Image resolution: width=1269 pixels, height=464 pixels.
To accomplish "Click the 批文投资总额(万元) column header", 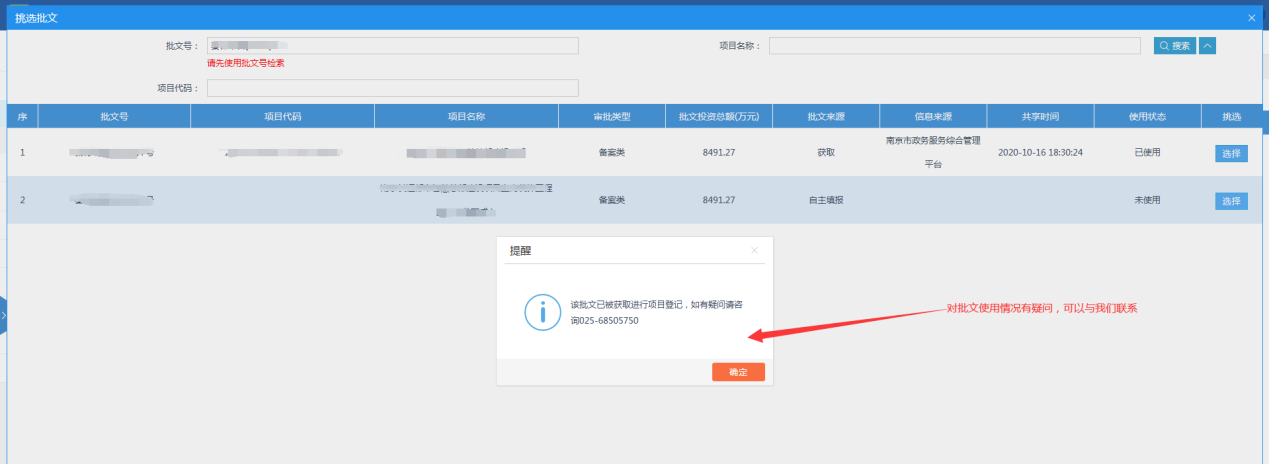I will point(718,117).
